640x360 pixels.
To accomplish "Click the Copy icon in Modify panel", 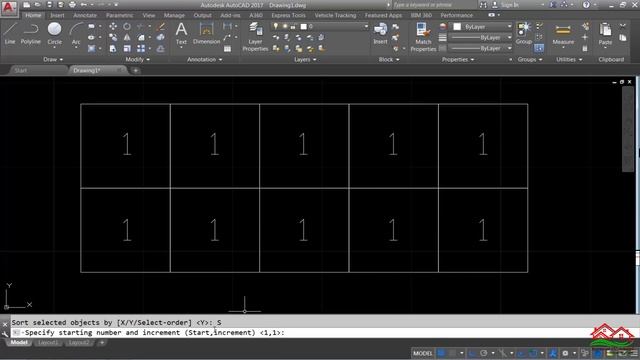I will (113, 38).
